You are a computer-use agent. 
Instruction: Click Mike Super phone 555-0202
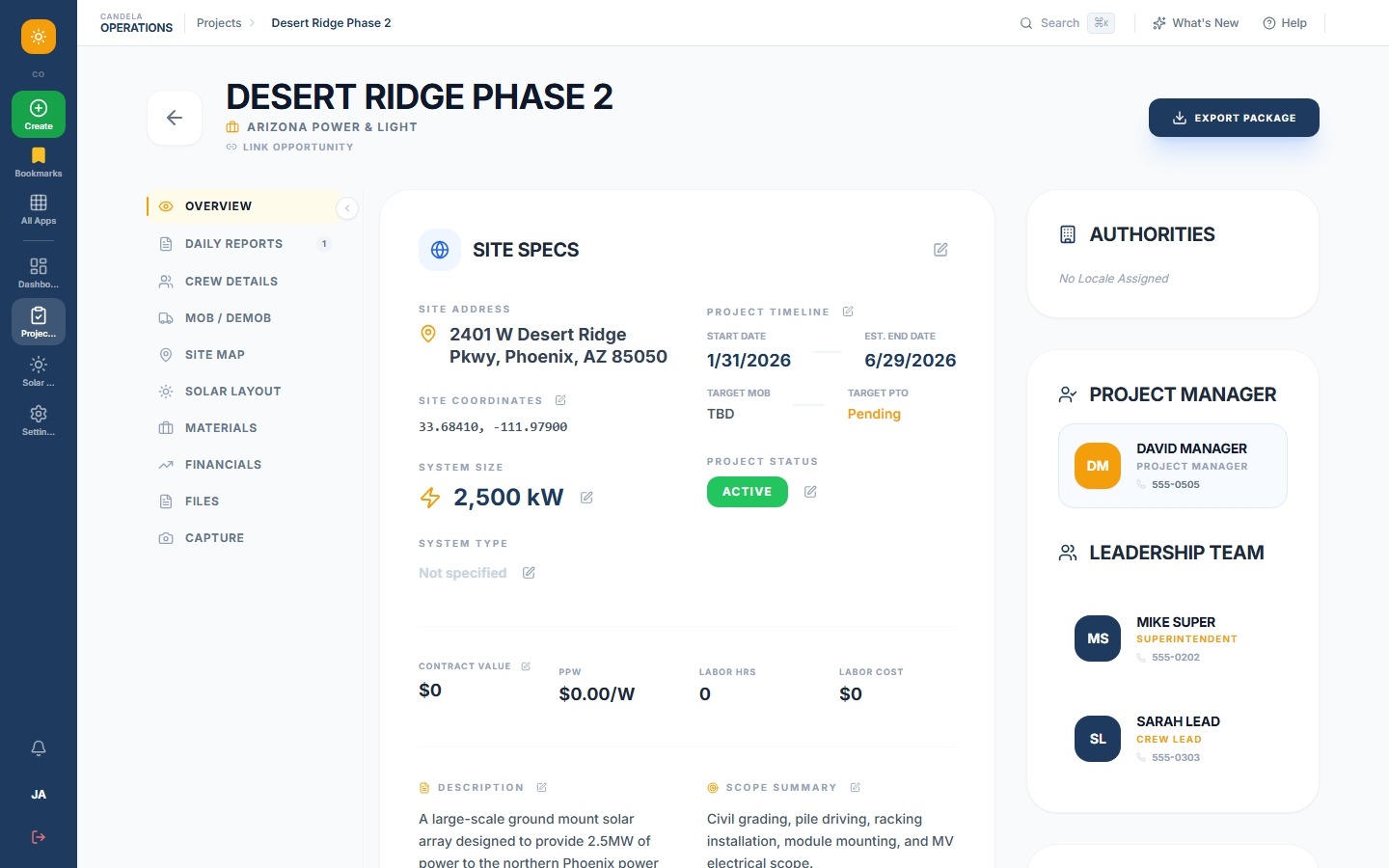tap(1168, 658)
